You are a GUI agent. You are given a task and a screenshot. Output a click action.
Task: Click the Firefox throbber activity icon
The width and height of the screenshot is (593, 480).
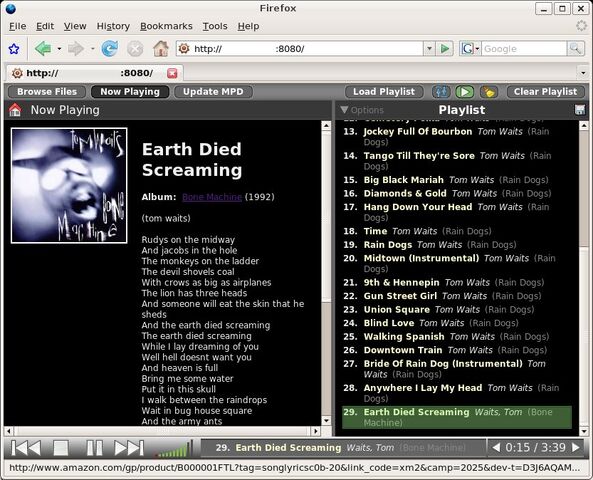(x=581, y=26)
